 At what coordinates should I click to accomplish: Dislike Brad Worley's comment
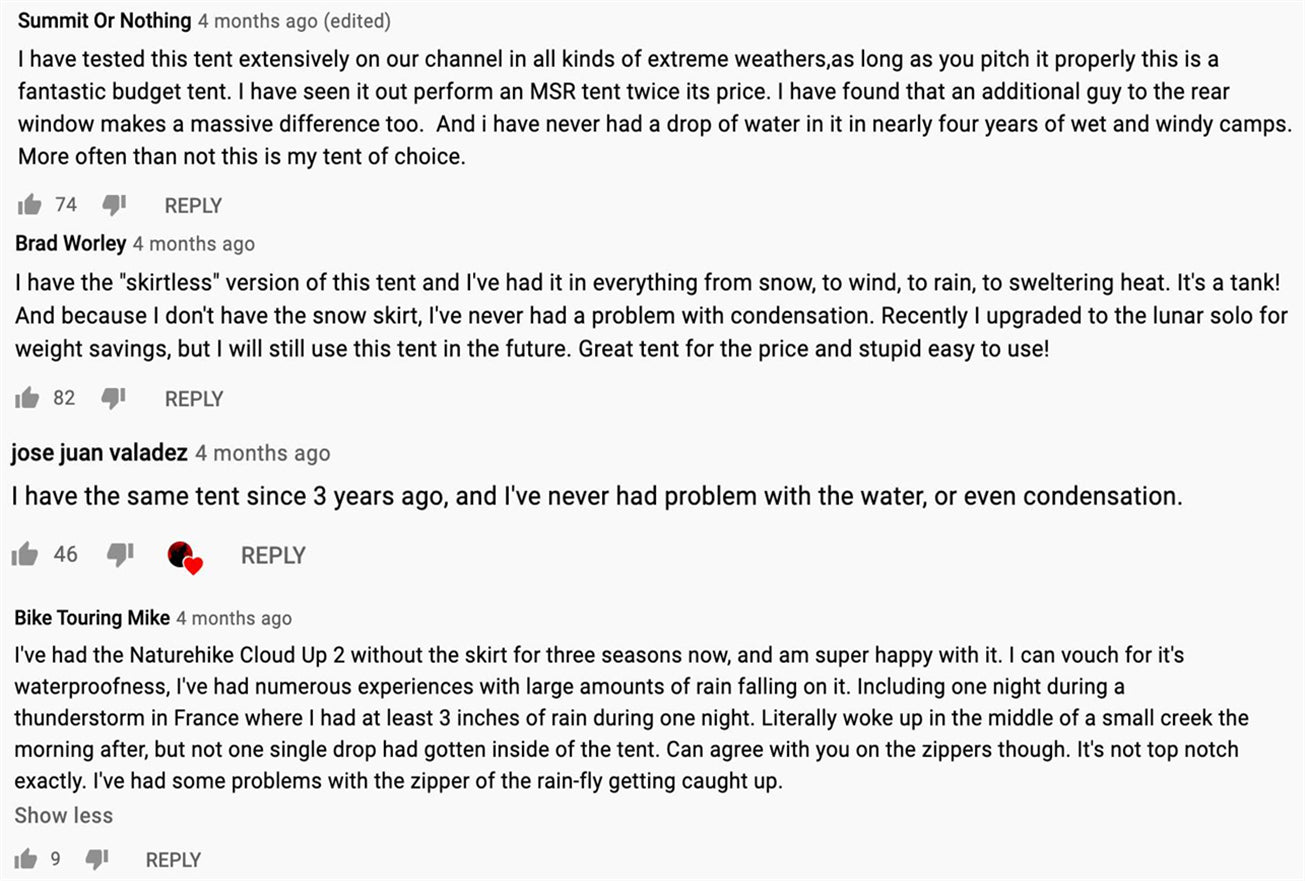[x=113, y=399]
